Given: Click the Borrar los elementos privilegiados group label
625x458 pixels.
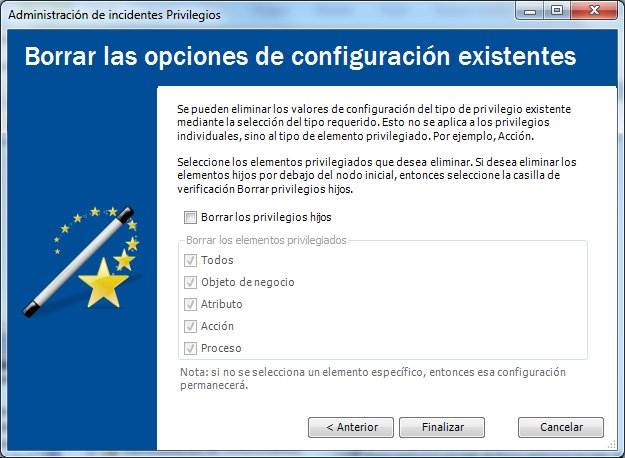Looking at the screenshot, I should click(x=266, y=240).
